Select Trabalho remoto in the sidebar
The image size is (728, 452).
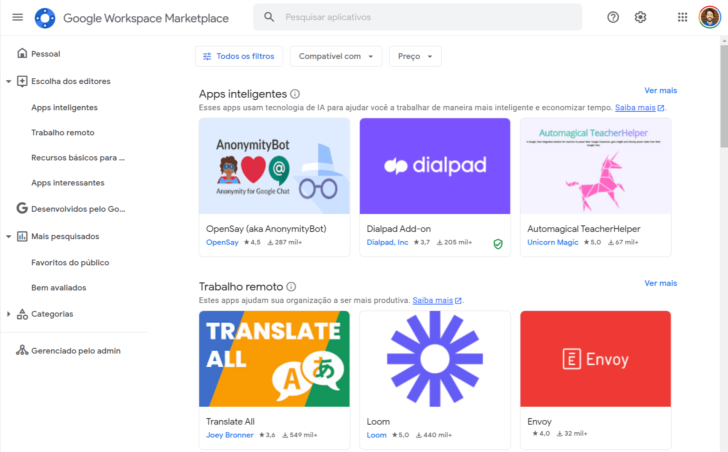pos(63,132)
